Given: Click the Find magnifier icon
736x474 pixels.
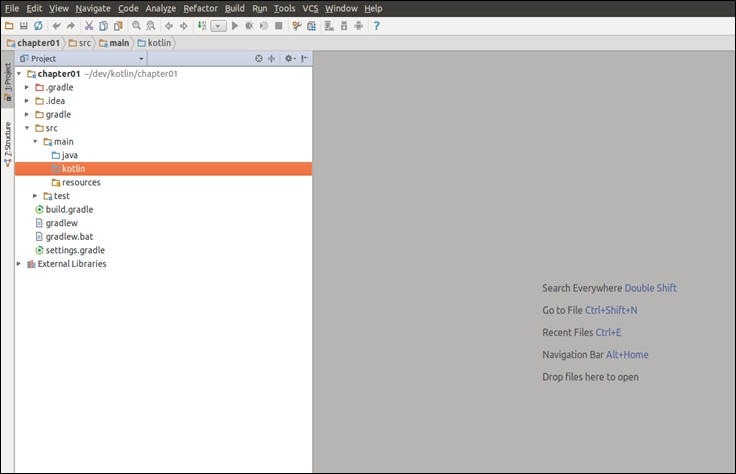Looking at the screenshot, I should 136,26.
